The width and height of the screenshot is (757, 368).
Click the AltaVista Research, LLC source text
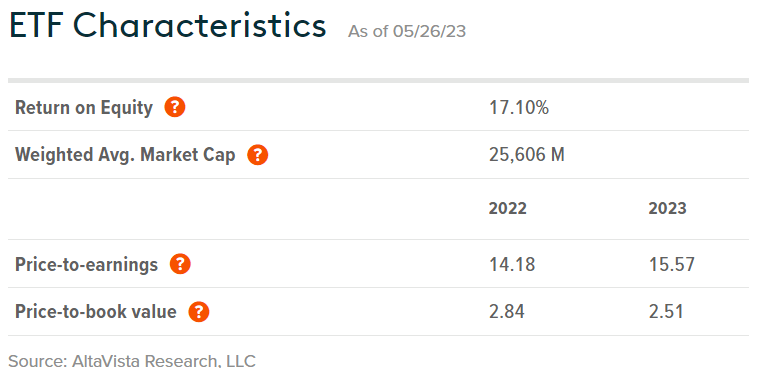pos(164,361)
